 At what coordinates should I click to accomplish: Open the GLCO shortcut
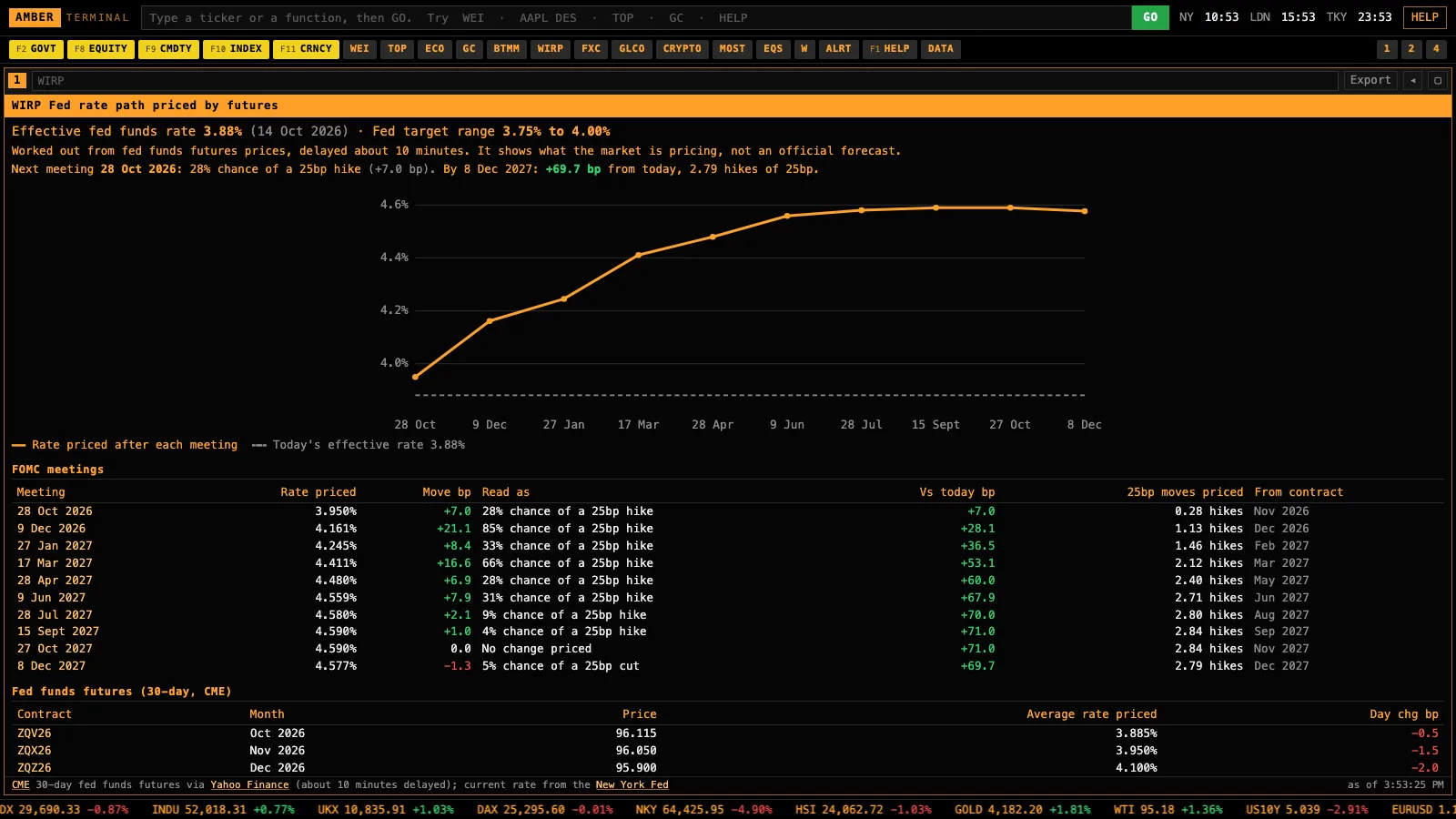click(x=632, y=49)
